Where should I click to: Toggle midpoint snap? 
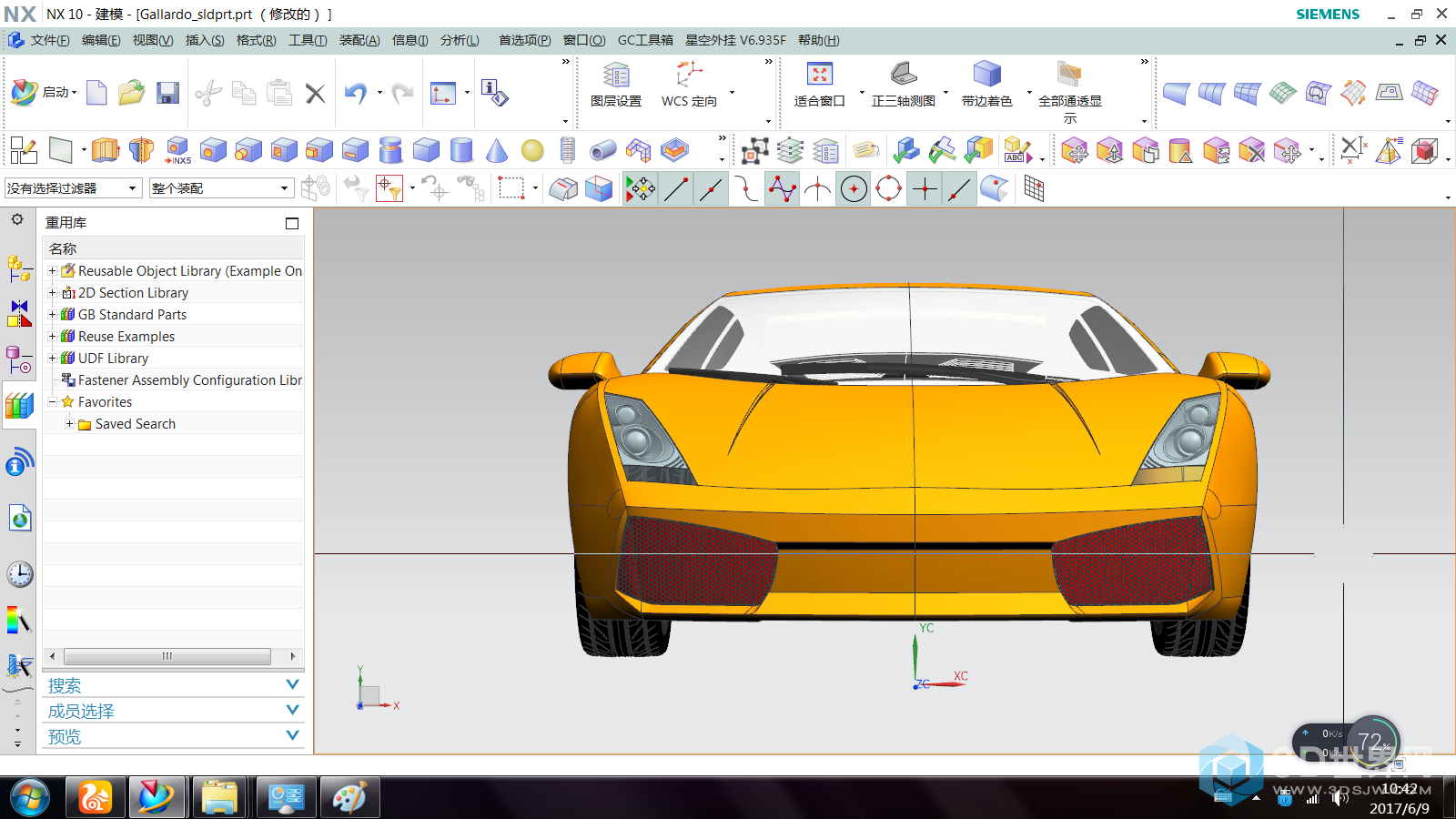coord(711,188)
